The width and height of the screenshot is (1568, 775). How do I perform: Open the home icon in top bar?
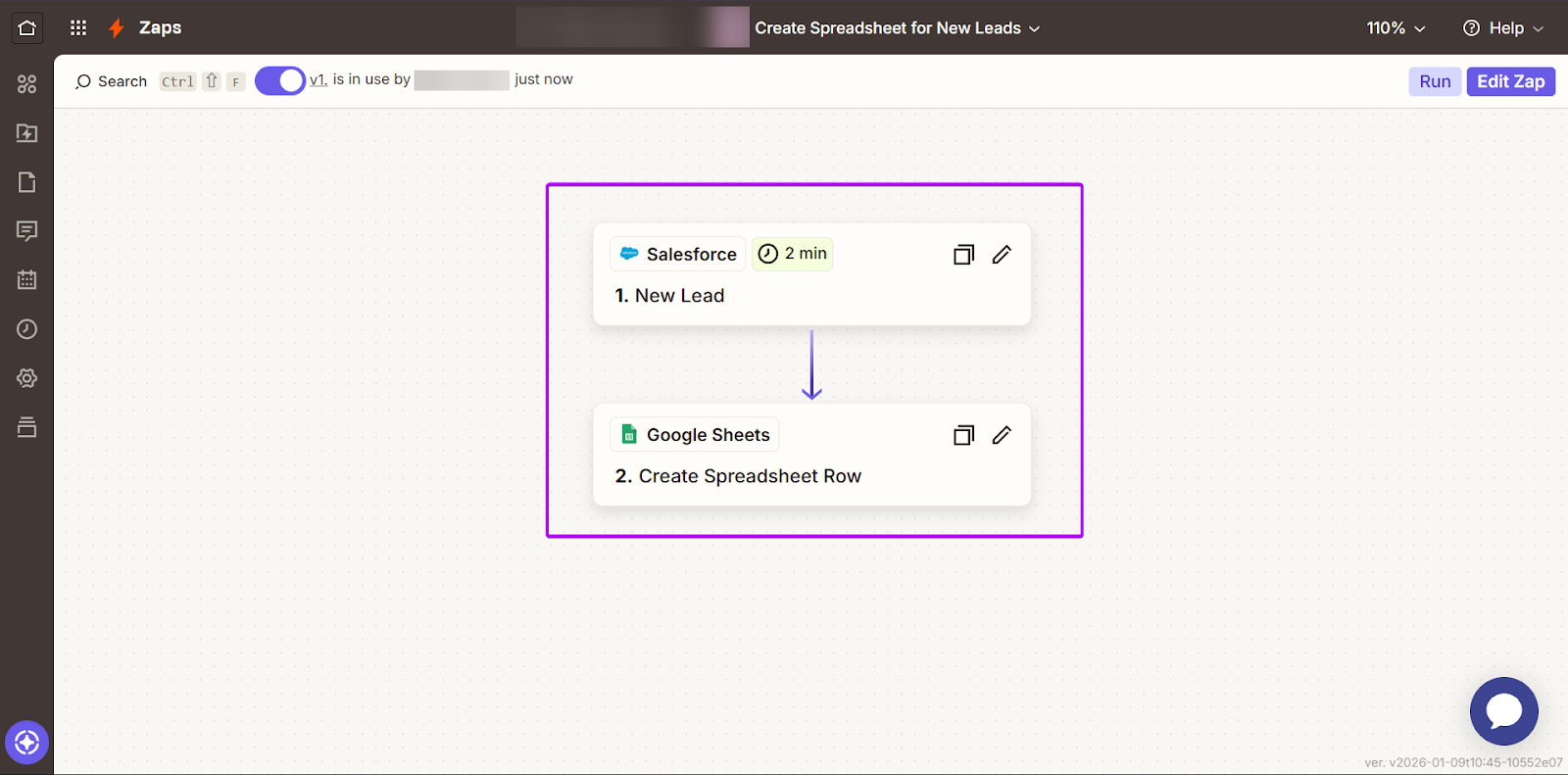click(x=27, y=27)
